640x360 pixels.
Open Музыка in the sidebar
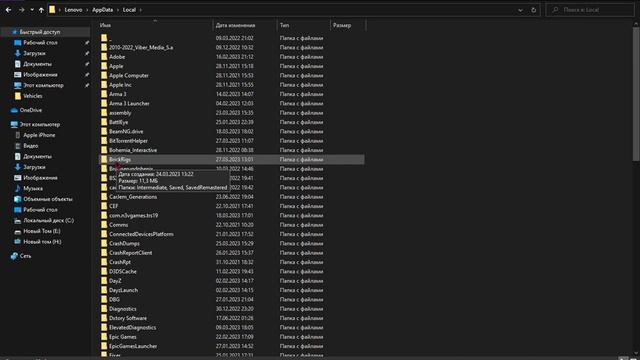tap(33, 189)
